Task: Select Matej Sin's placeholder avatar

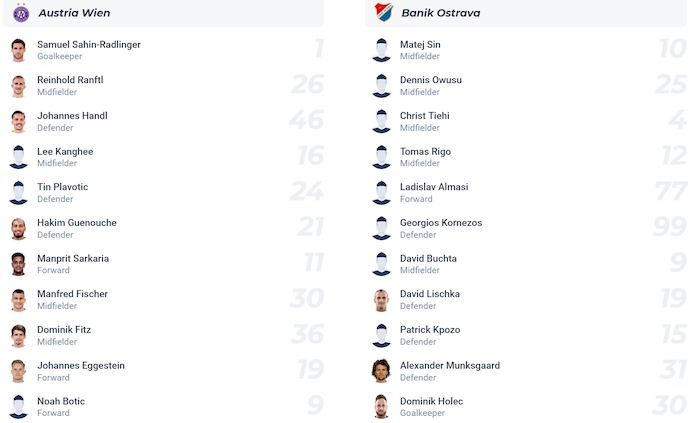Action: 381,51
